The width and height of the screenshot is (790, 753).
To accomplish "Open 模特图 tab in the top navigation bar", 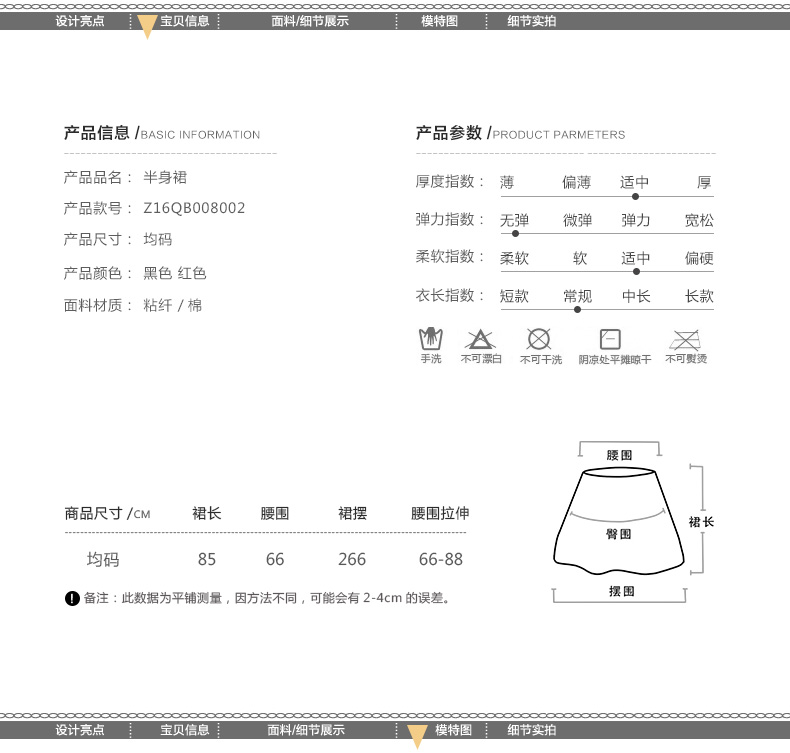I will [439, 21].
